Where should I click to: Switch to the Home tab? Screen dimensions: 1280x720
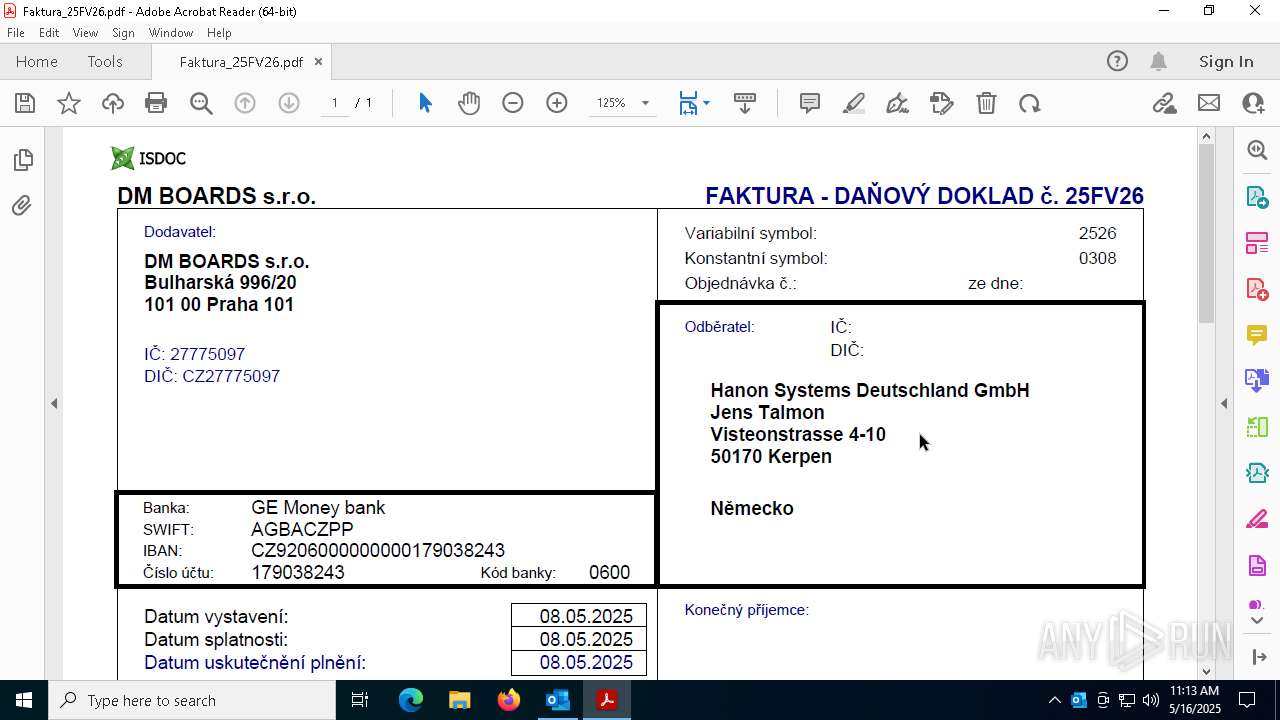[x=37, y=61]
